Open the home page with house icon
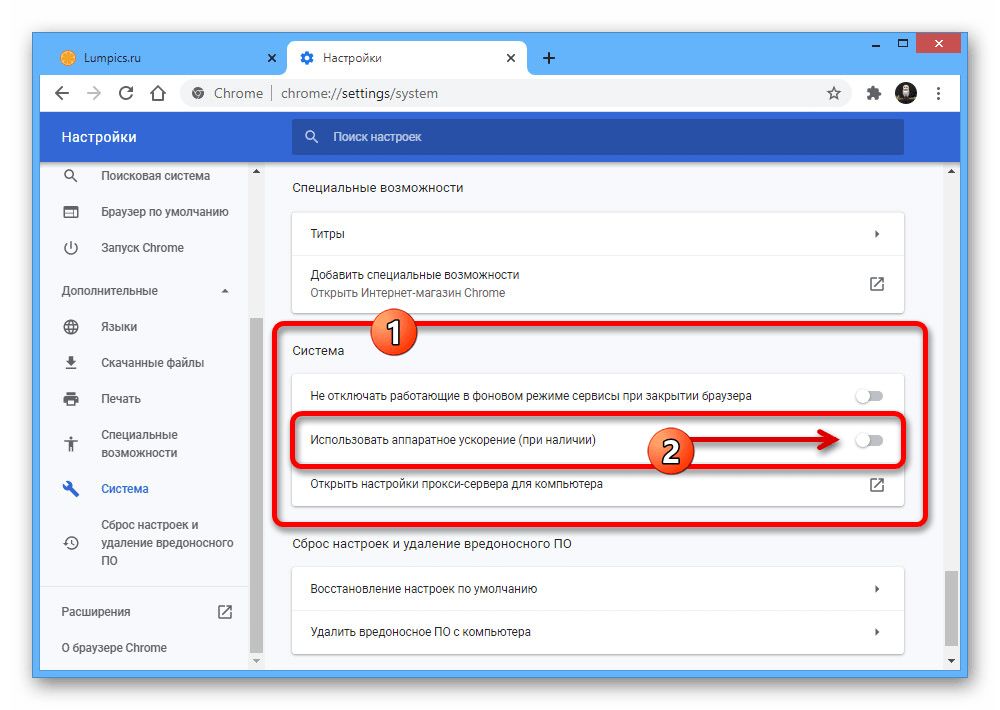This screenshot has width=1000, height=710. click(x=158, y=93)
